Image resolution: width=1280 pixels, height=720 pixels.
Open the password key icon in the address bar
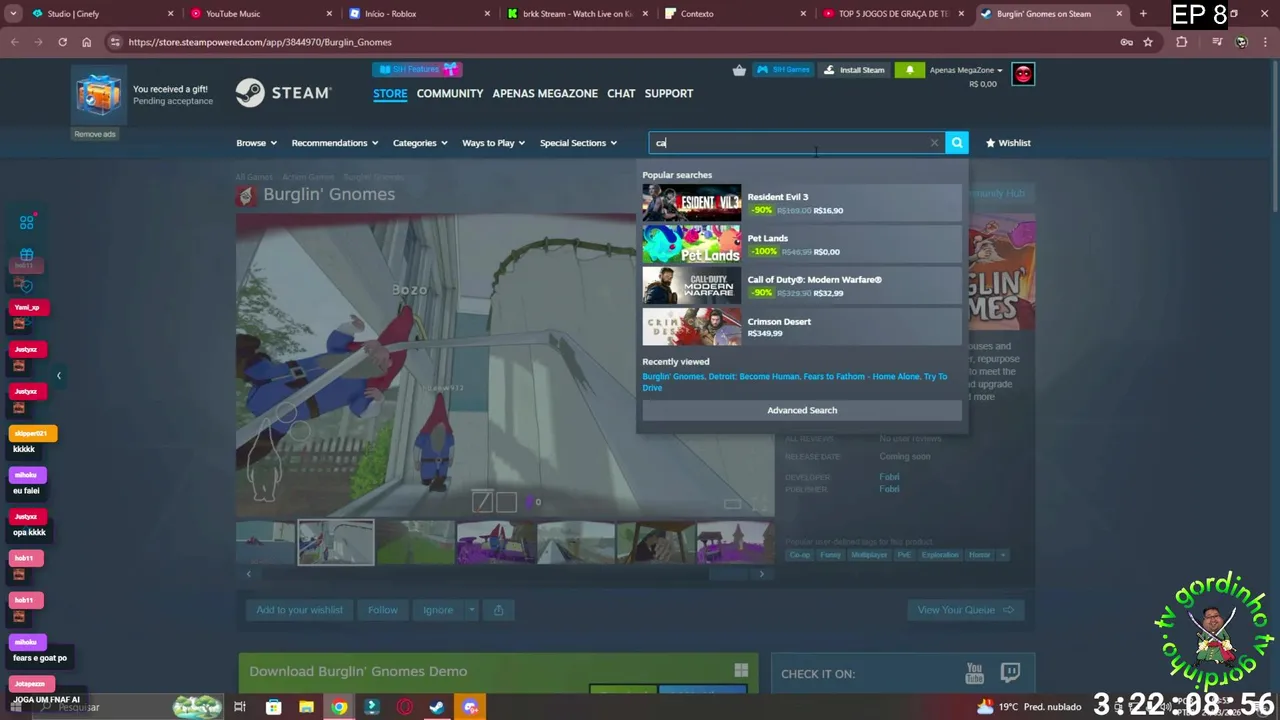pos(1127,42)
